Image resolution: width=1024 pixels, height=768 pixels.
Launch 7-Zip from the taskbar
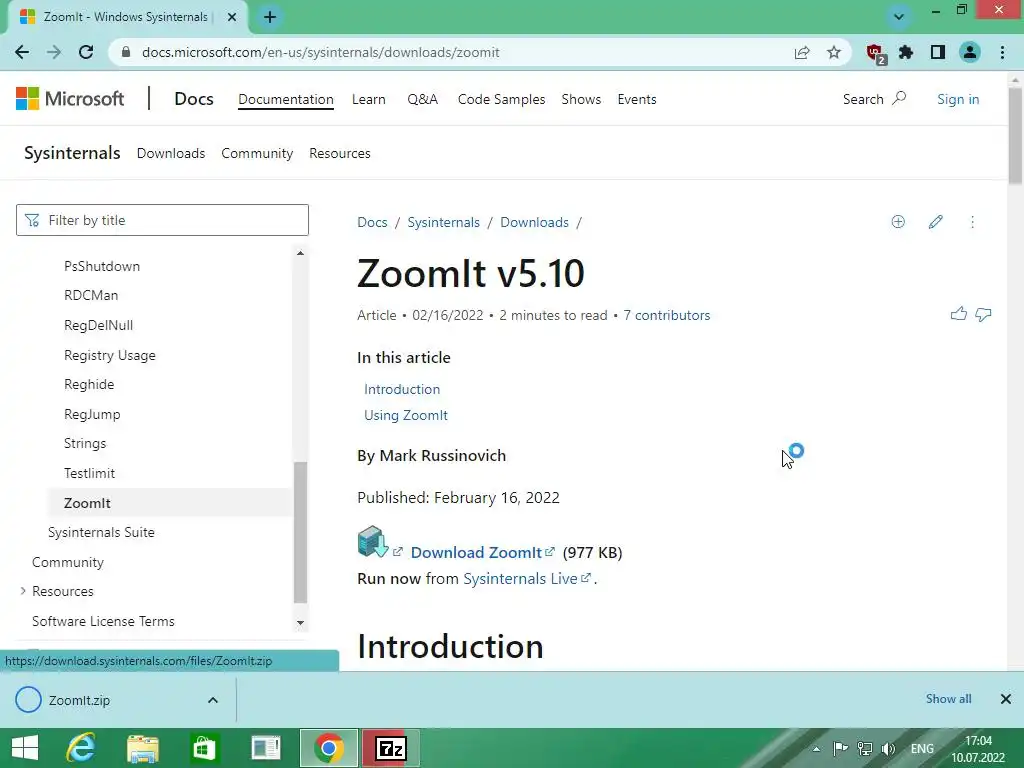click(x=391, y=748)
